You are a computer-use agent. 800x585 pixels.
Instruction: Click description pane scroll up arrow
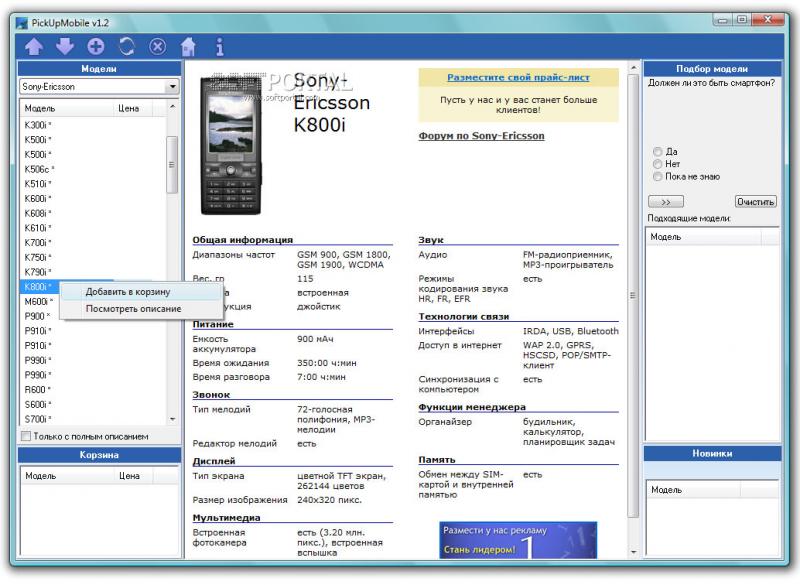coord(633,68)
